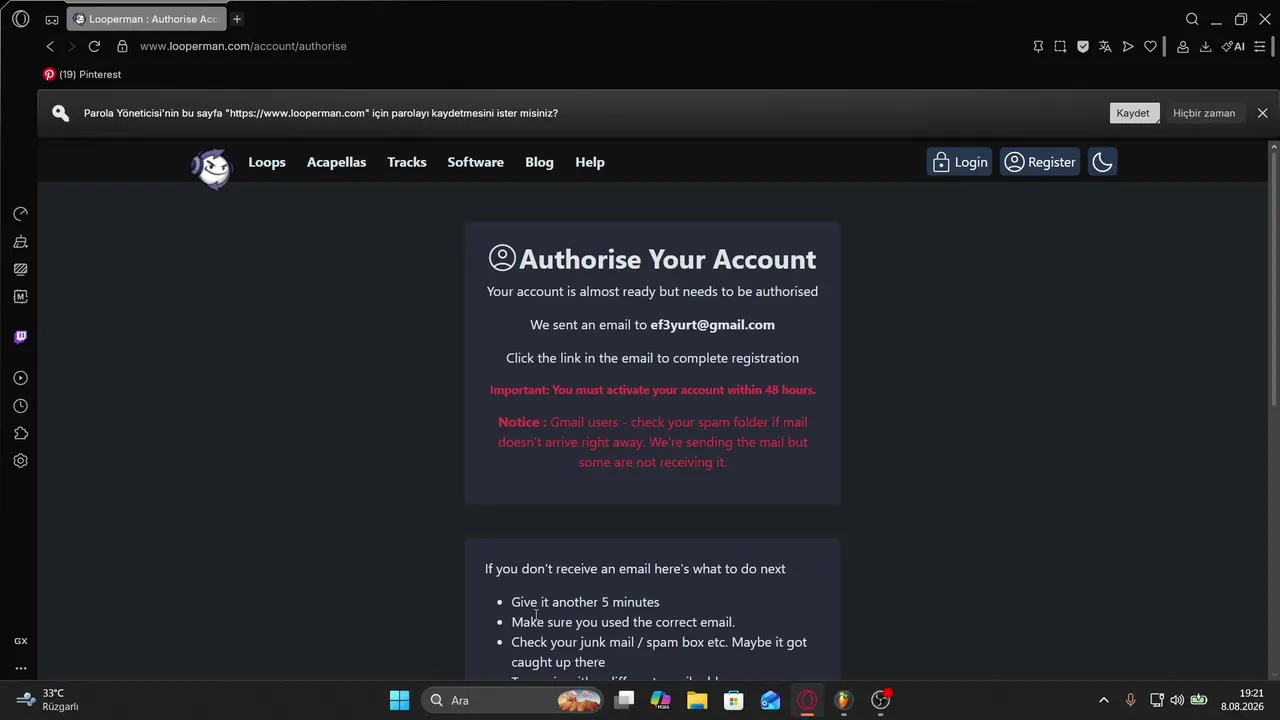This screenshot has height=720, width=1280.
Task: Open the Tracks menu
Action: (407, 162)
